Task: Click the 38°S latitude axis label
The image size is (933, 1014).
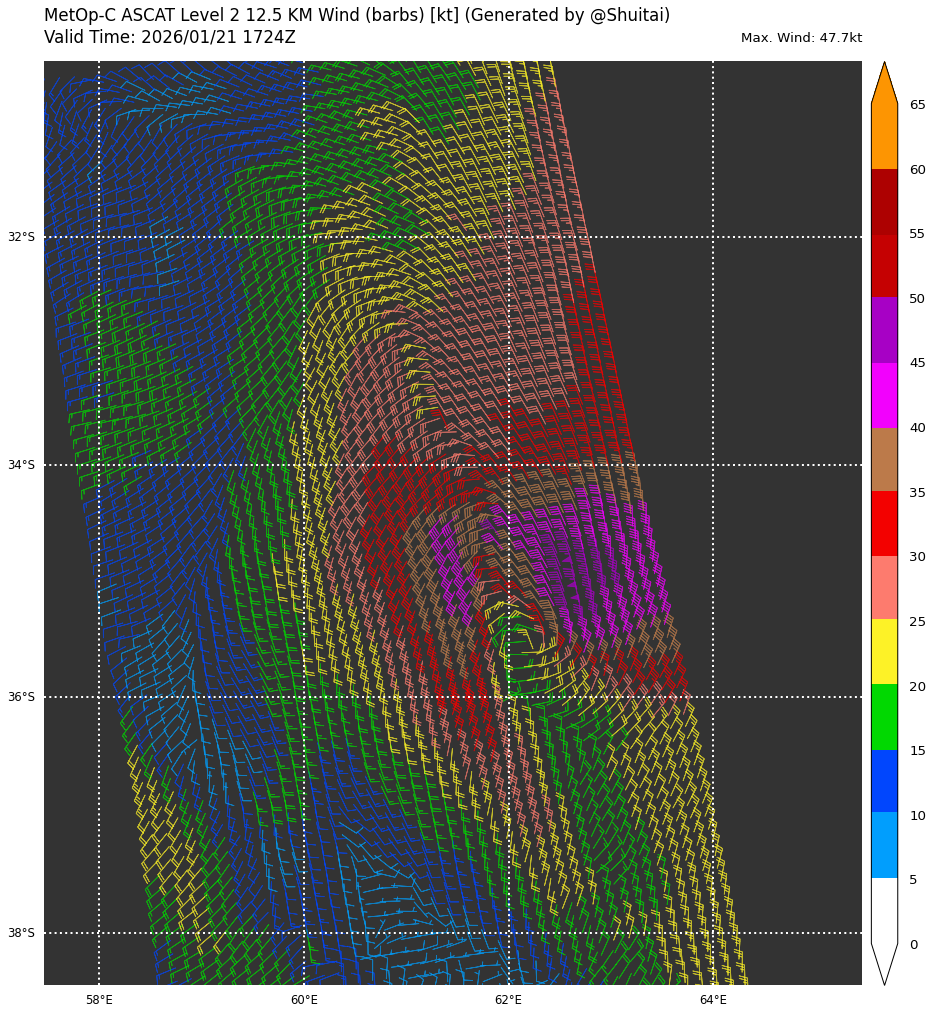Action: 21,933
